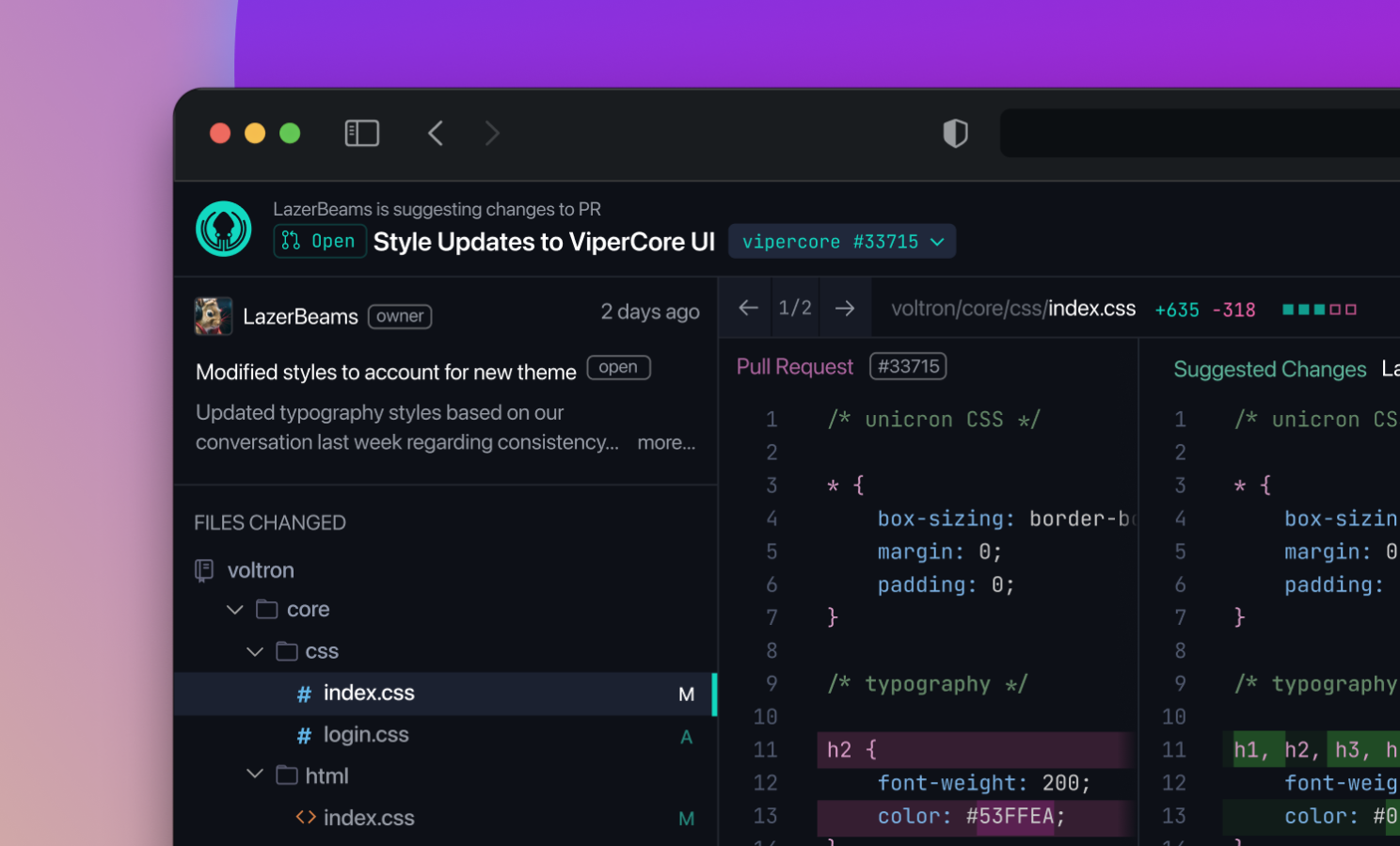Click the html folder icon
Image resolution: width=1400 pixels, height=846 pixels.
[287, 775]
